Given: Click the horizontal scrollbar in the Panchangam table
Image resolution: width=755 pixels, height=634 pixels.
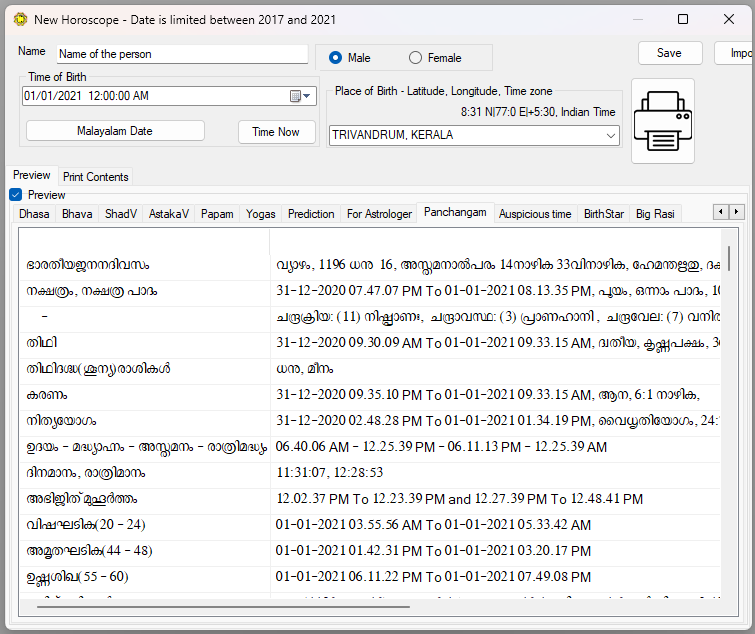Looking at the screenshot, I should (222, 606).
